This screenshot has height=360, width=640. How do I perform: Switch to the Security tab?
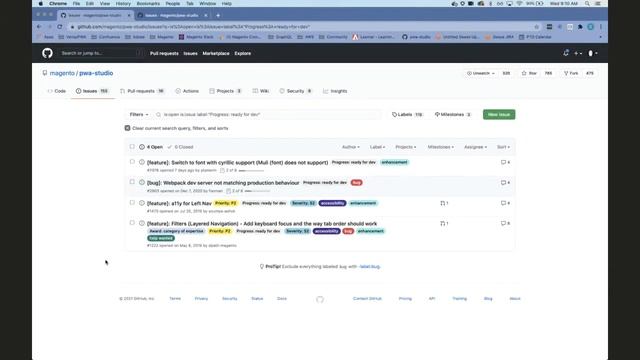296,91
